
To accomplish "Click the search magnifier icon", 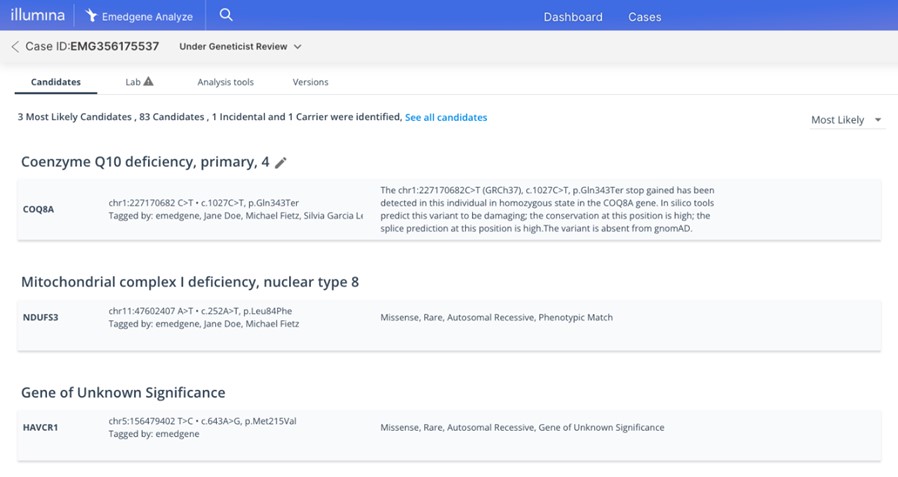I will [x=226, y=15].
